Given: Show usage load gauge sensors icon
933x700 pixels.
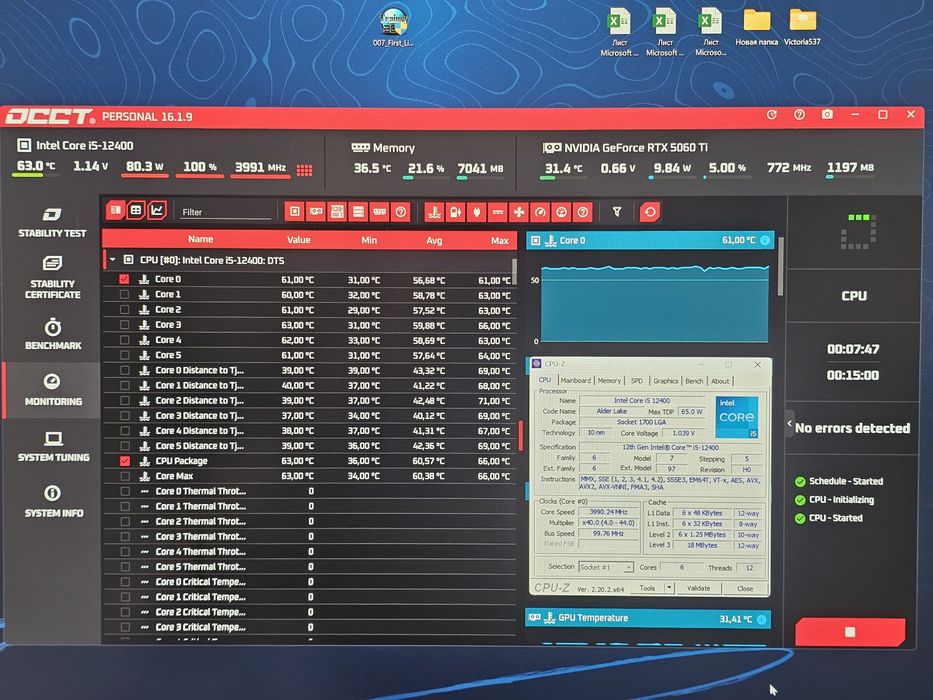Looking at the screenshot, I should pos(561,212).
